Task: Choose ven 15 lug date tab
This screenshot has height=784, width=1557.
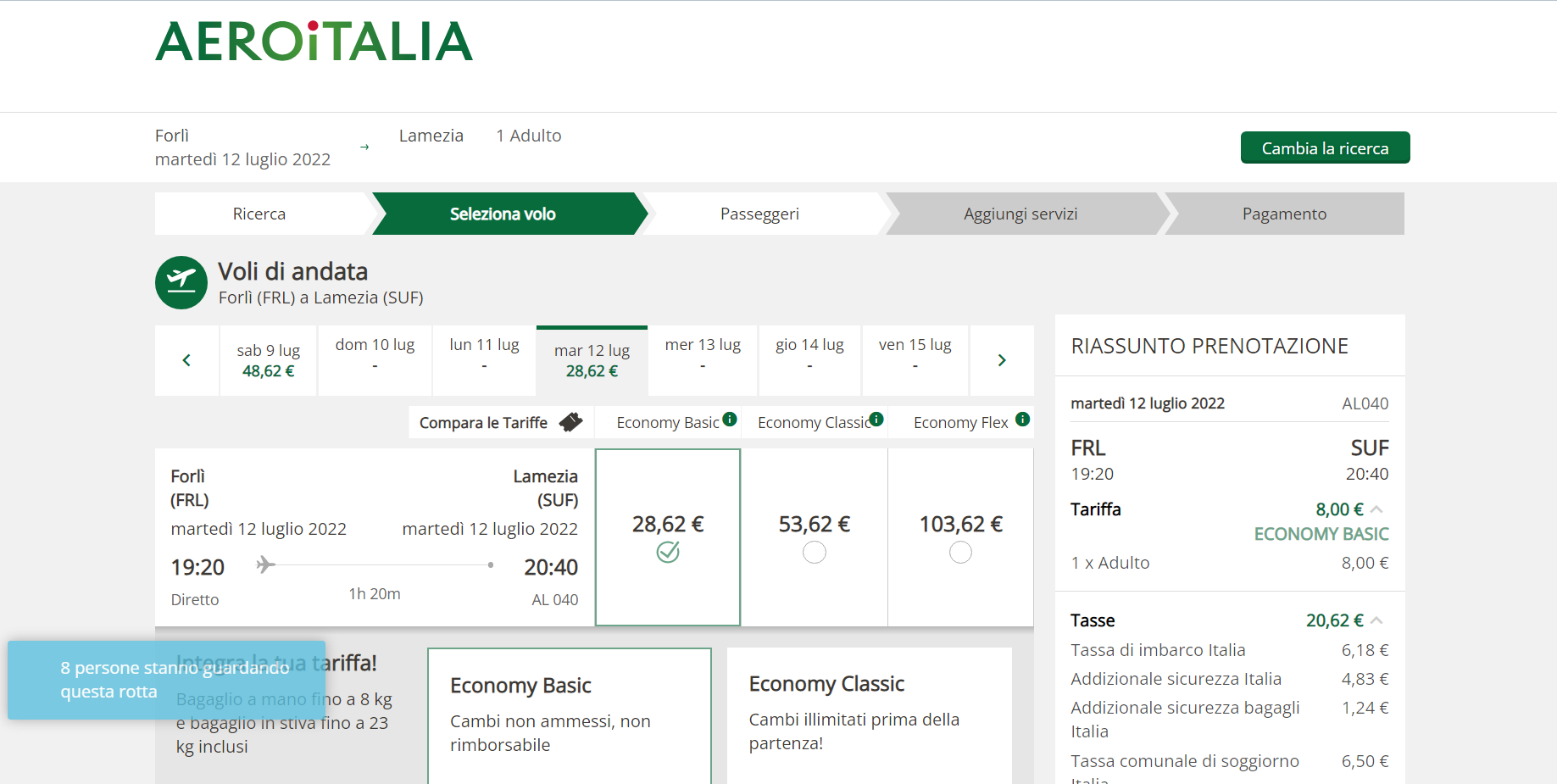Action: tap(915, 360)
